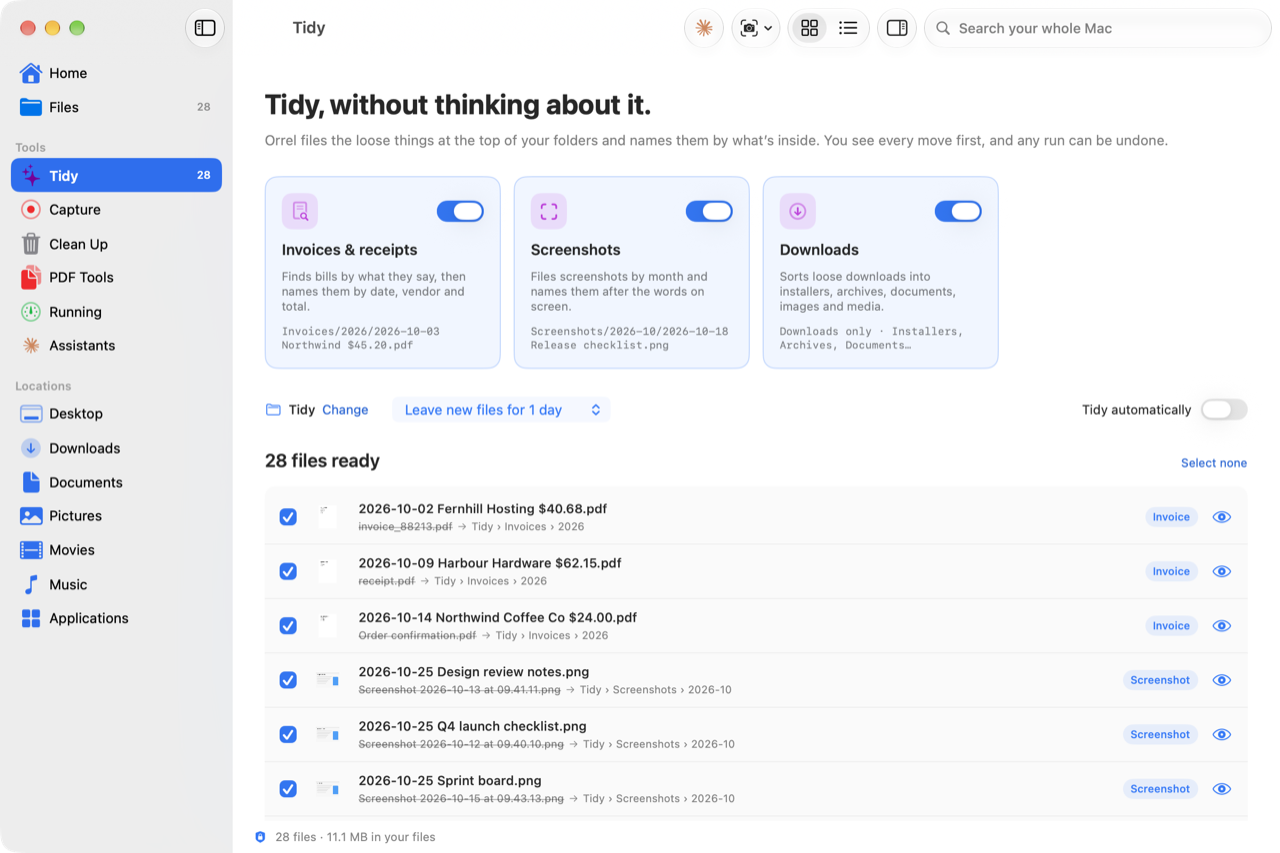Open the Leave new files for 1 day dropdown
Image resolution: width=1280 pixels, height=853 pixels.
point(501,410)
